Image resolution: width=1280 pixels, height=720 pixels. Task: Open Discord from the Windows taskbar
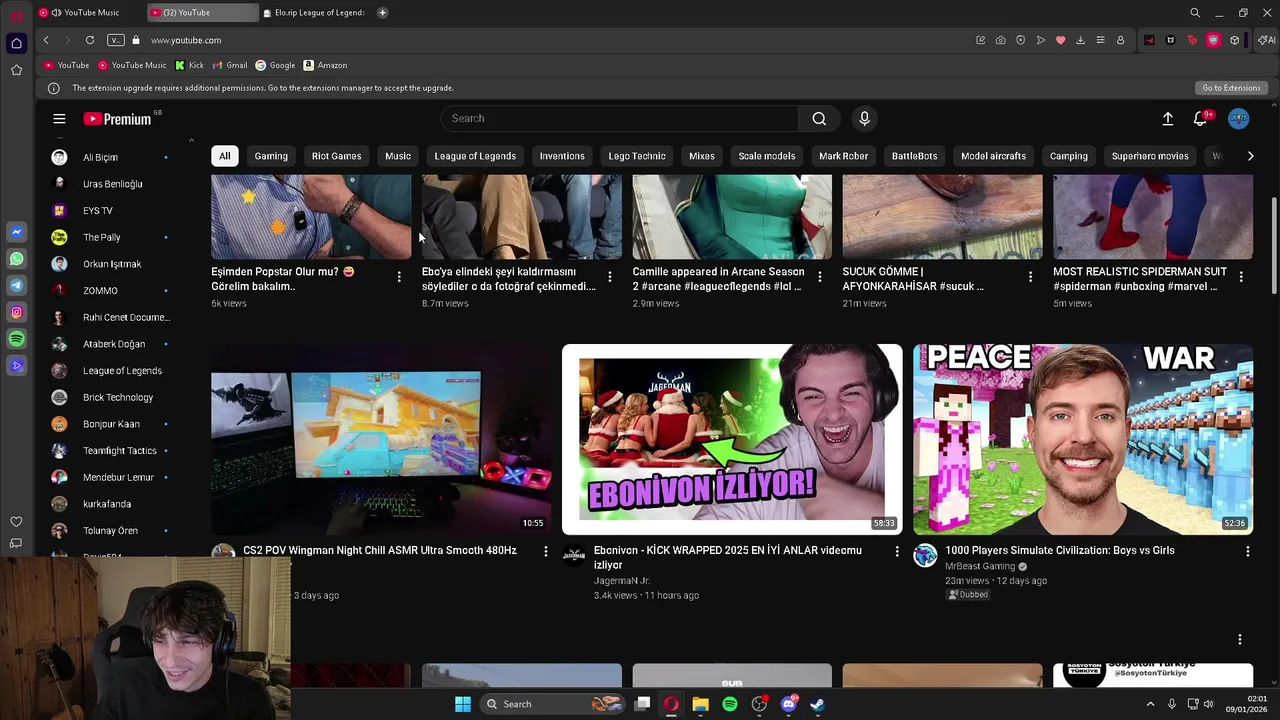[788, 704]
